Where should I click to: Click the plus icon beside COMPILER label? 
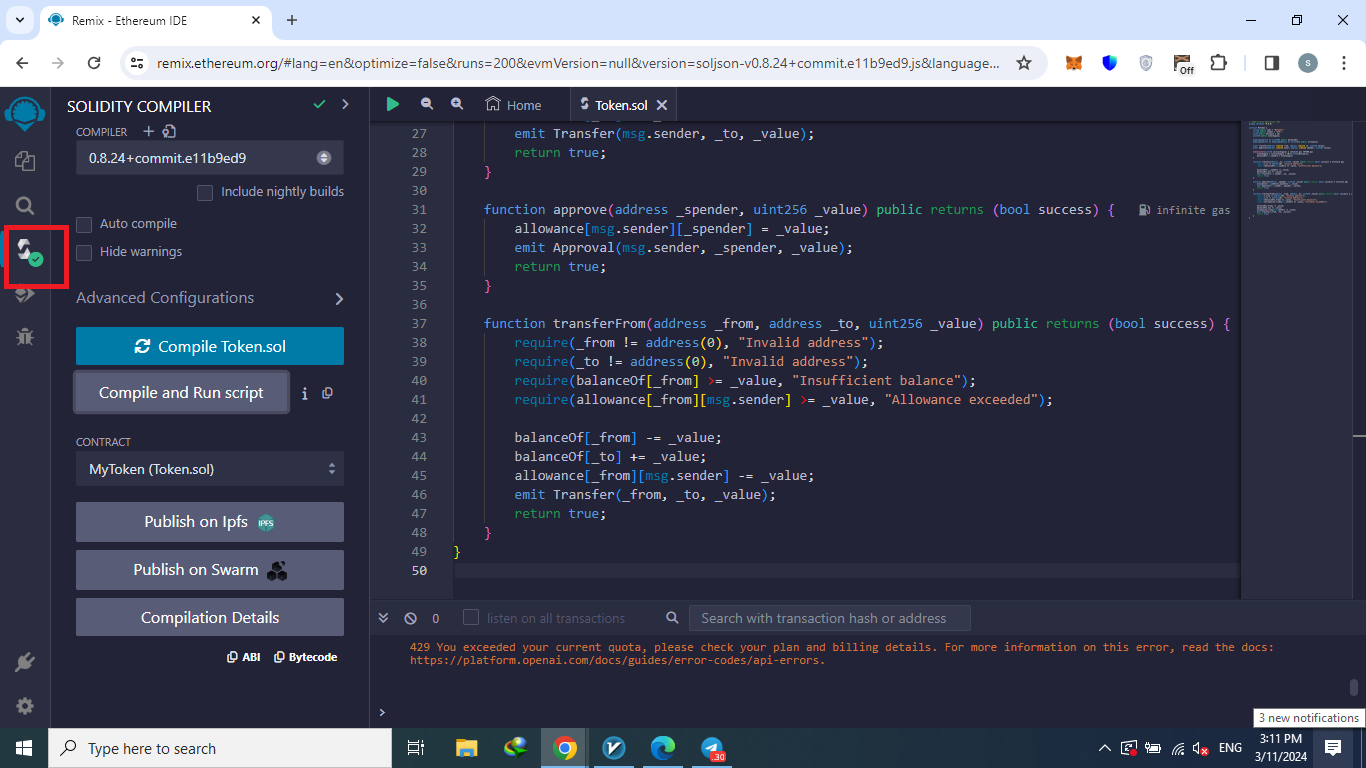pos(148,131)
